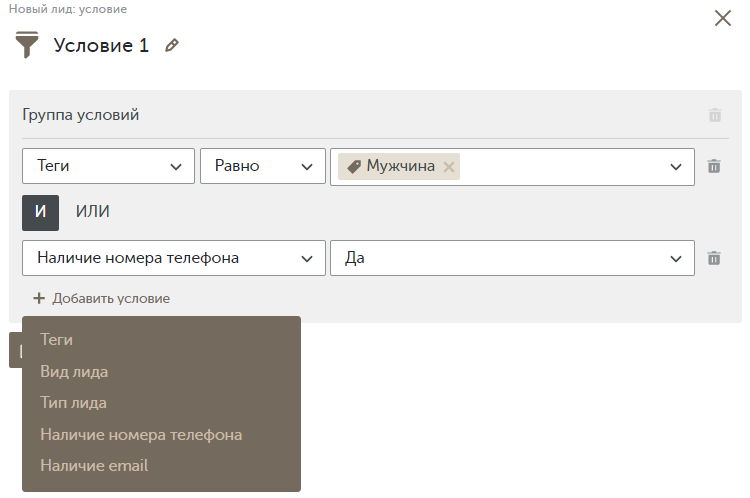The width and height of the screenshot is (750, 498).
Task: Click the tag icon on Мужчина chip
Action: point(354,166)
